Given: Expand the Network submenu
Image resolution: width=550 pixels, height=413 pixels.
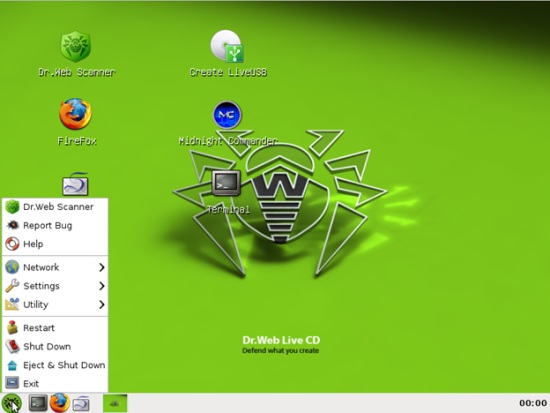Looking at the screenshot, I should click(x=55, y=267).
